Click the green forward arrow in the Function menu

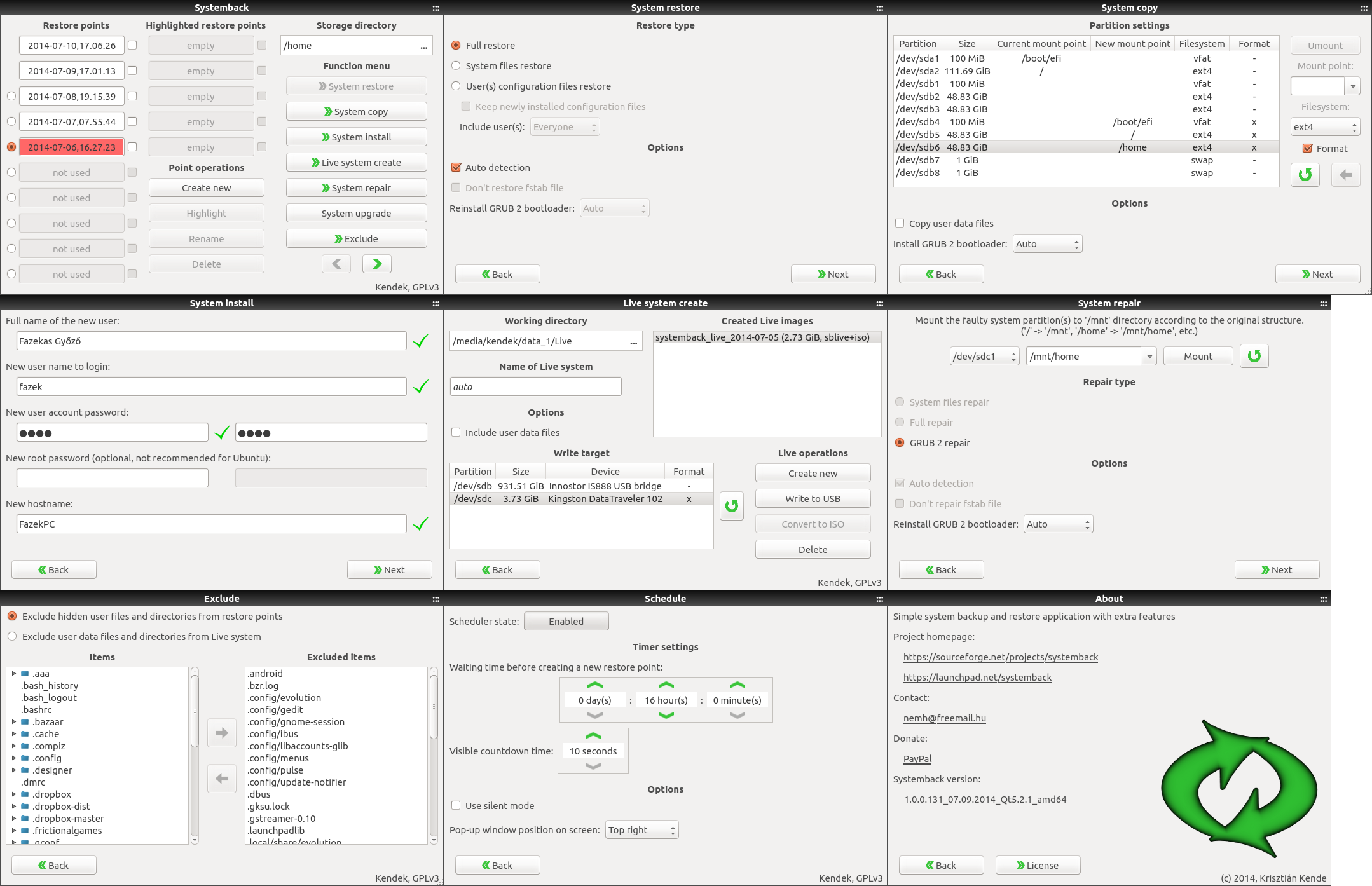(x=376, y=263)
